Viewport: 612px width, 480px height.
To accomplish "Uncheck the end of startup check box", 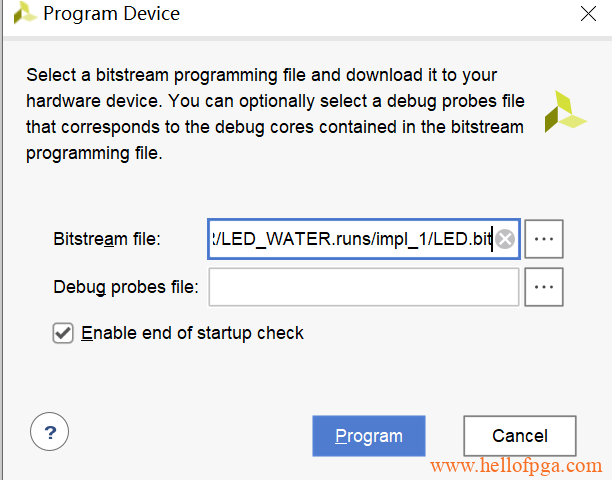I will (x=62, y=333).
